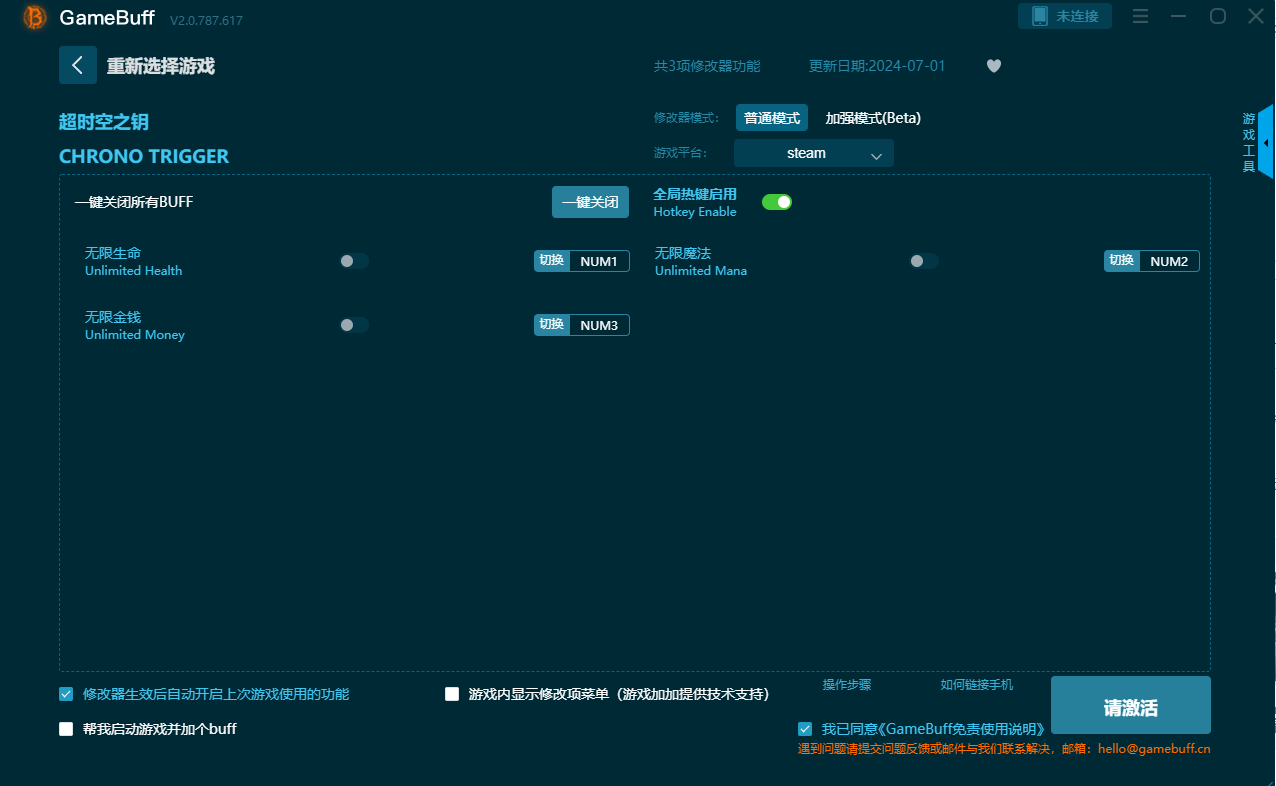Select normal mode tab 普通模式
Screen dimensions: 1276x786
(x=771, y=118)
